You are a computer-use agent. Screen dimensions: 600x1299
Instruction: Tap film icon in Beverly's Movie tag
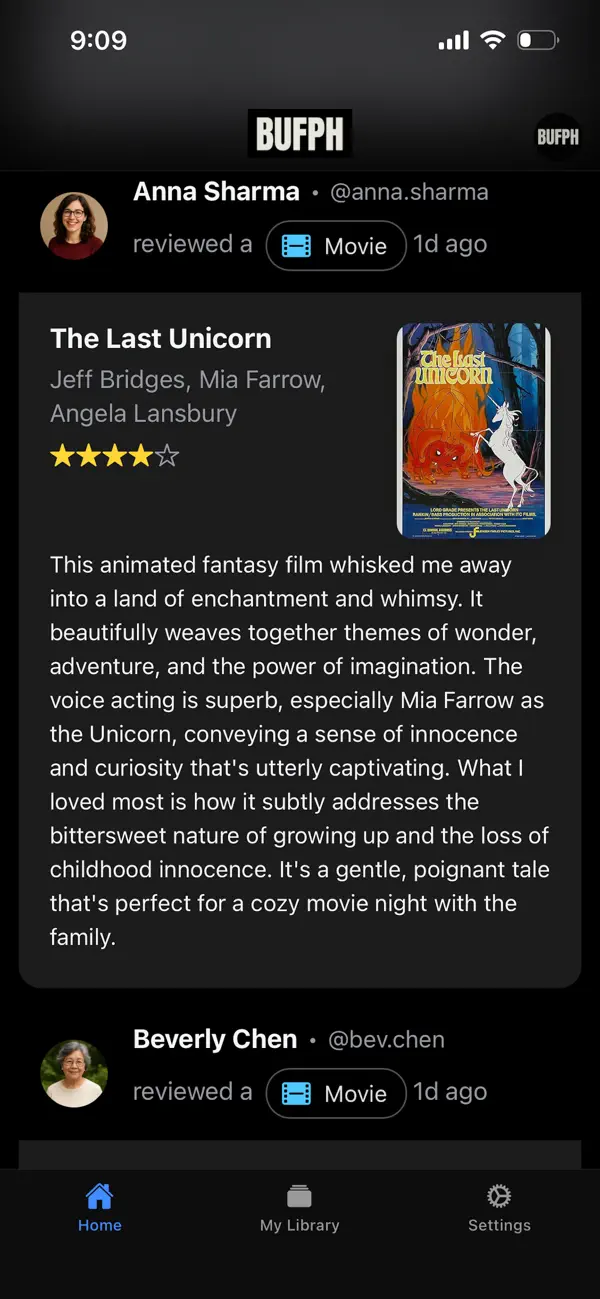tap(296, 1094)
